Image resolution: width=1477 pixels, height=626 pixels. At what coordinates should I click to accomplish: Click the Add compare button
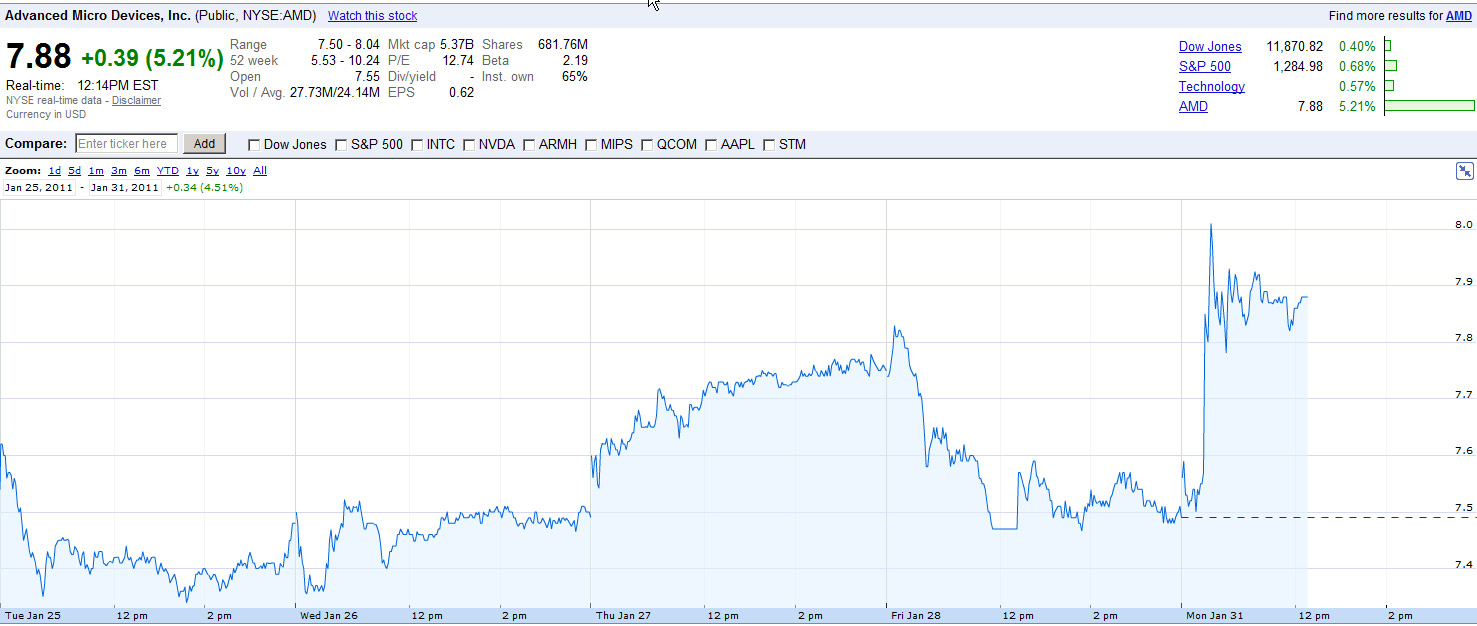pyautogui.click(x=204, y=144)
